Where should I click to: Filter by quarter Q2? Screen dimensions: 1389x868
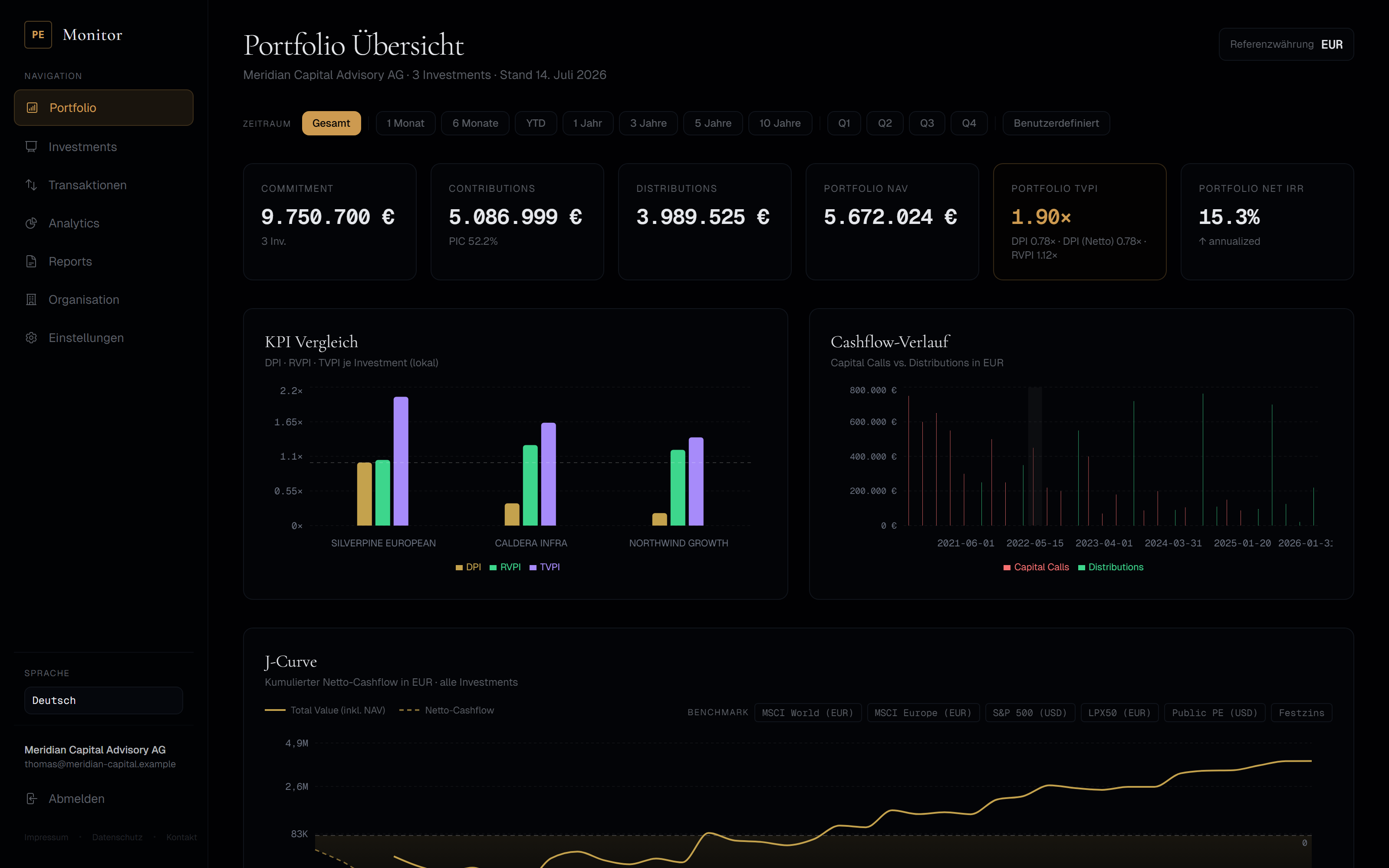click(x=885, y=123)
